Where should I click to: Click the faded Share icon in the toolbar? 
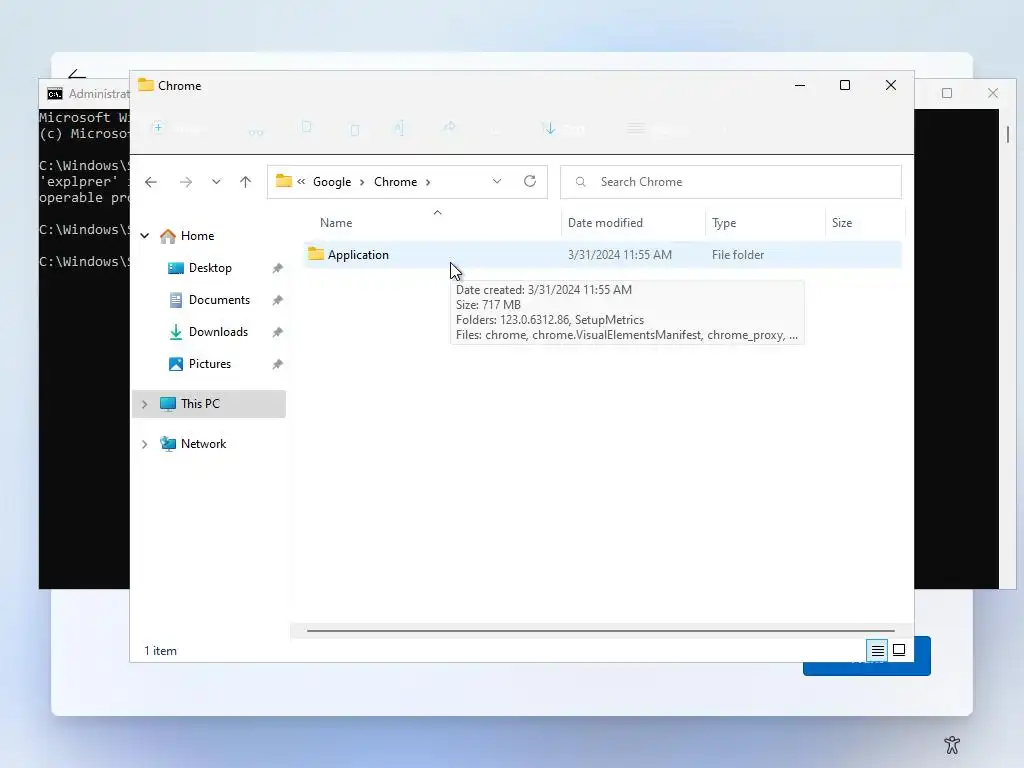449,127
